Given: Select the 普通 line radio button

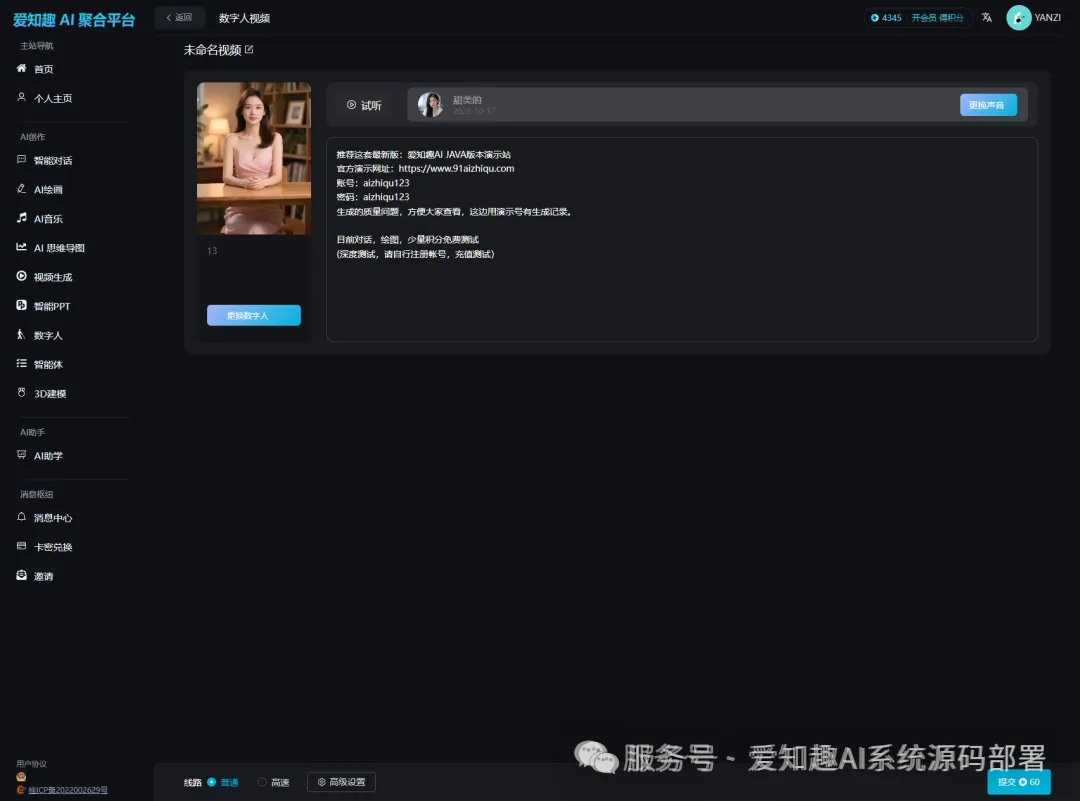Looking at the screenshot, I should [211, 782].
